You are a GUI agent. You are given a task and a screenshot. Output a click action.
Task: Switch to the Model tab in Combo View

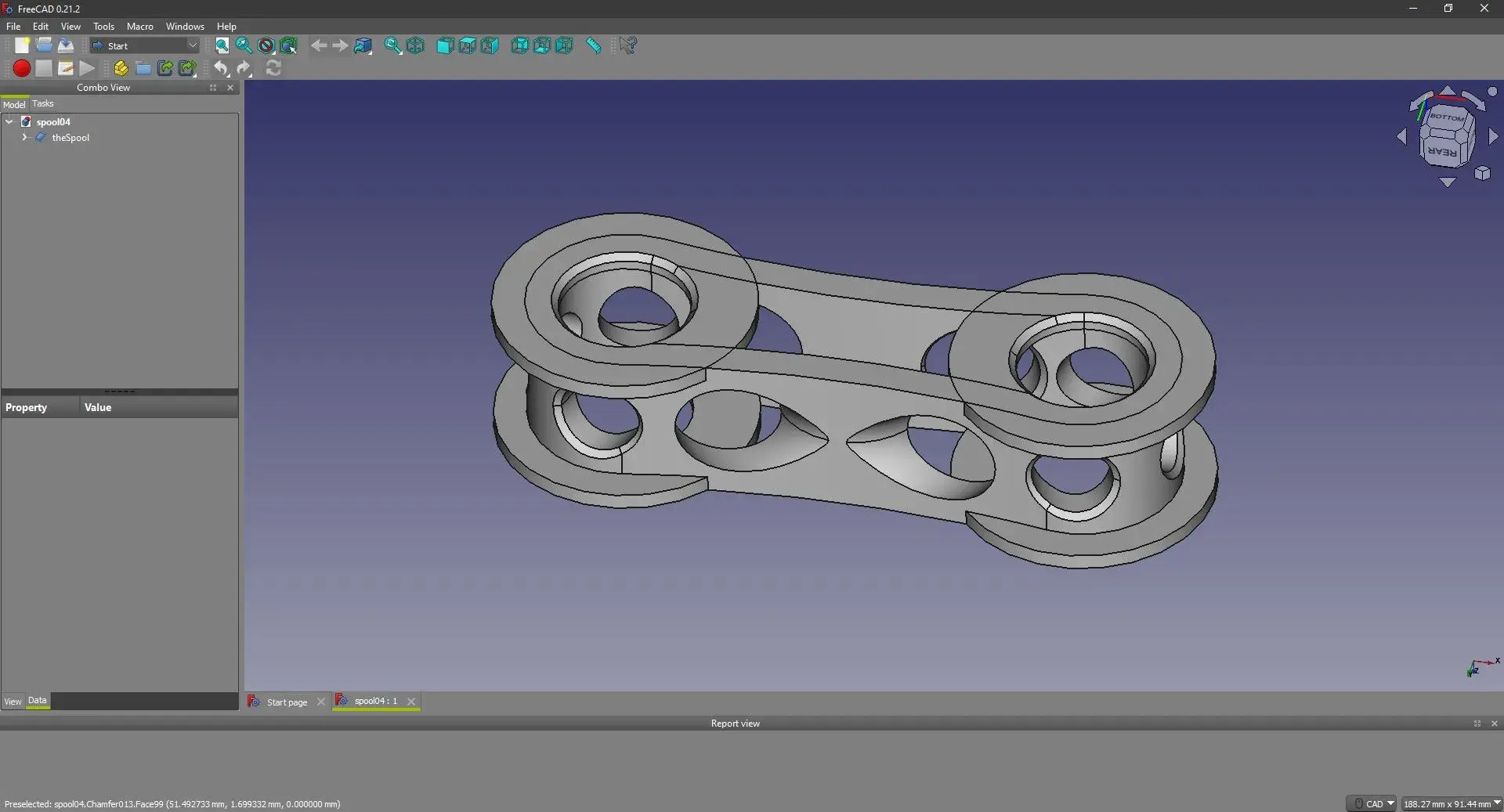[14, 104]
